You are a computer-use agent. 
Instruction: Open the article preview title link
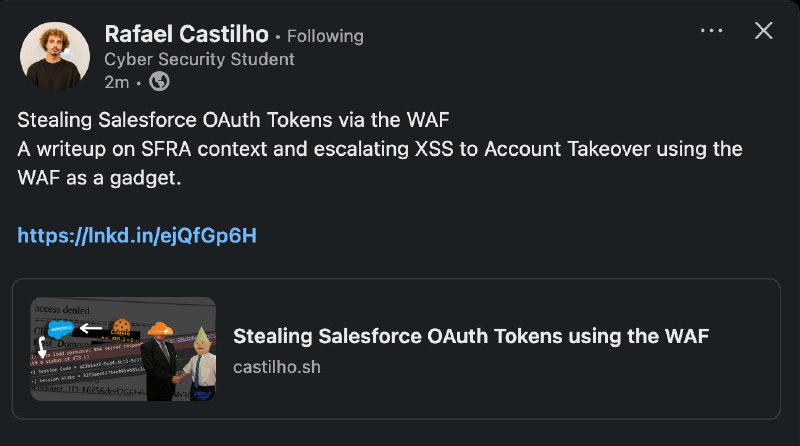click(x=470, y=336)
